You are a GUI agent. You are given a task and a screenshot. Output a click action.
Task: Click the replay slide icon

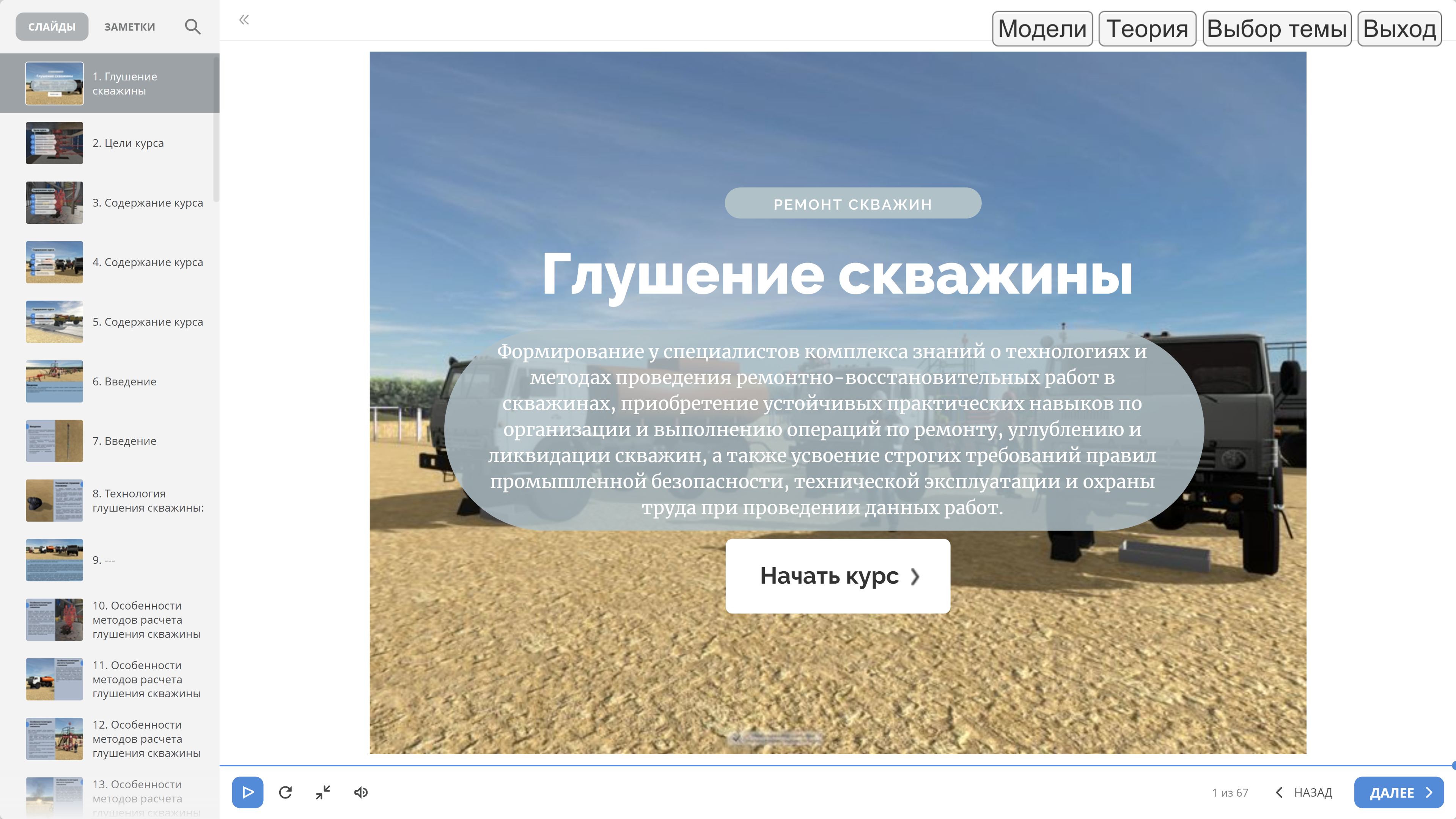(x=285, y=792)
